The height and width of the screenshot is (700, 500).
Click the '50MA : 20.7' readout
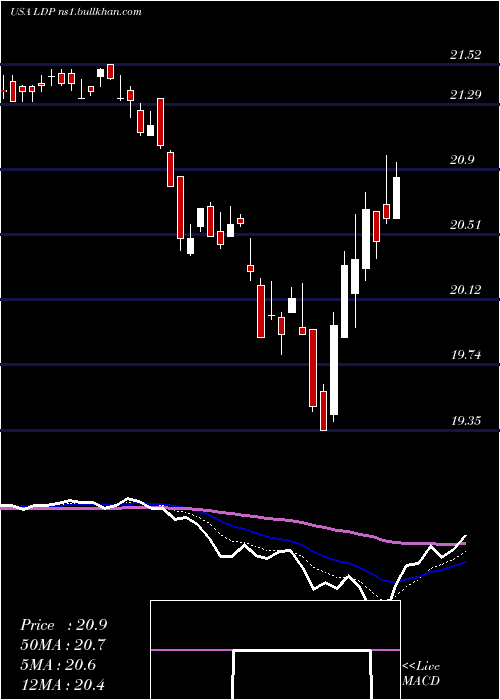click(x=63, y=645)
